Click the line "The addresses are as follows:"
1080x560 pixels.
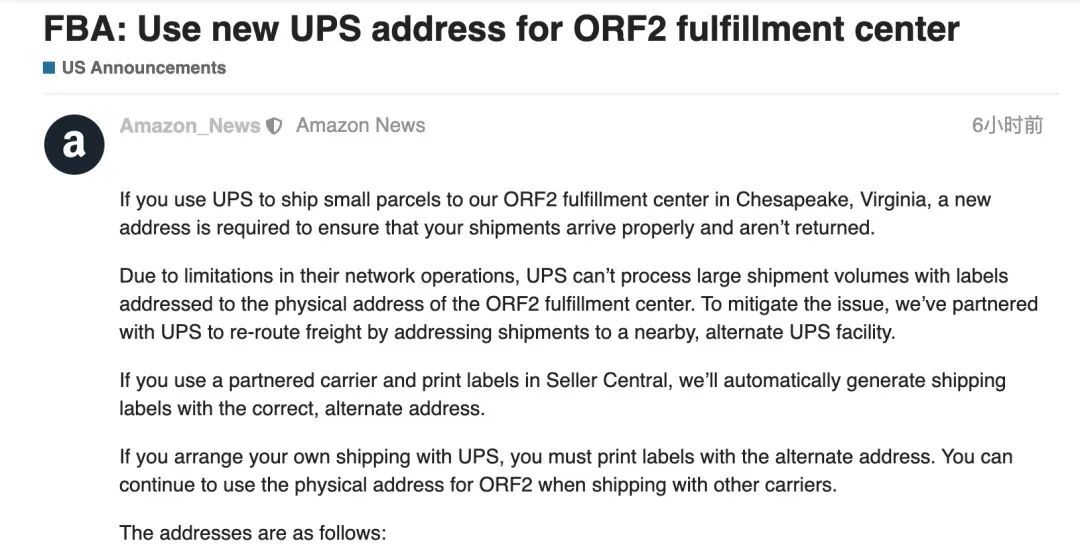point(252,532)
